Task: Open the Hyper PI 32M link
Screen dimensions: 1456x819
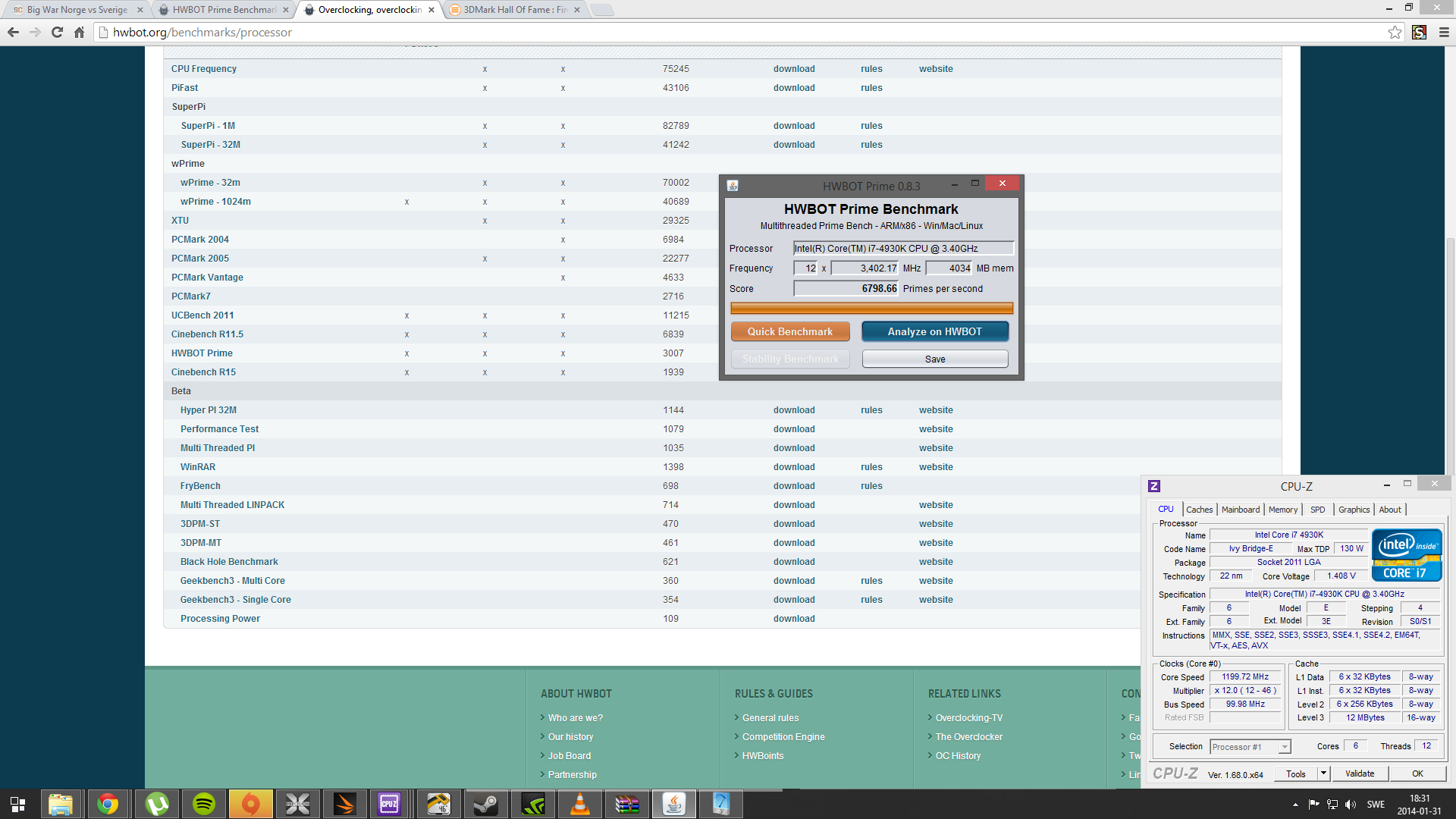Action: (x=209, y=410)
